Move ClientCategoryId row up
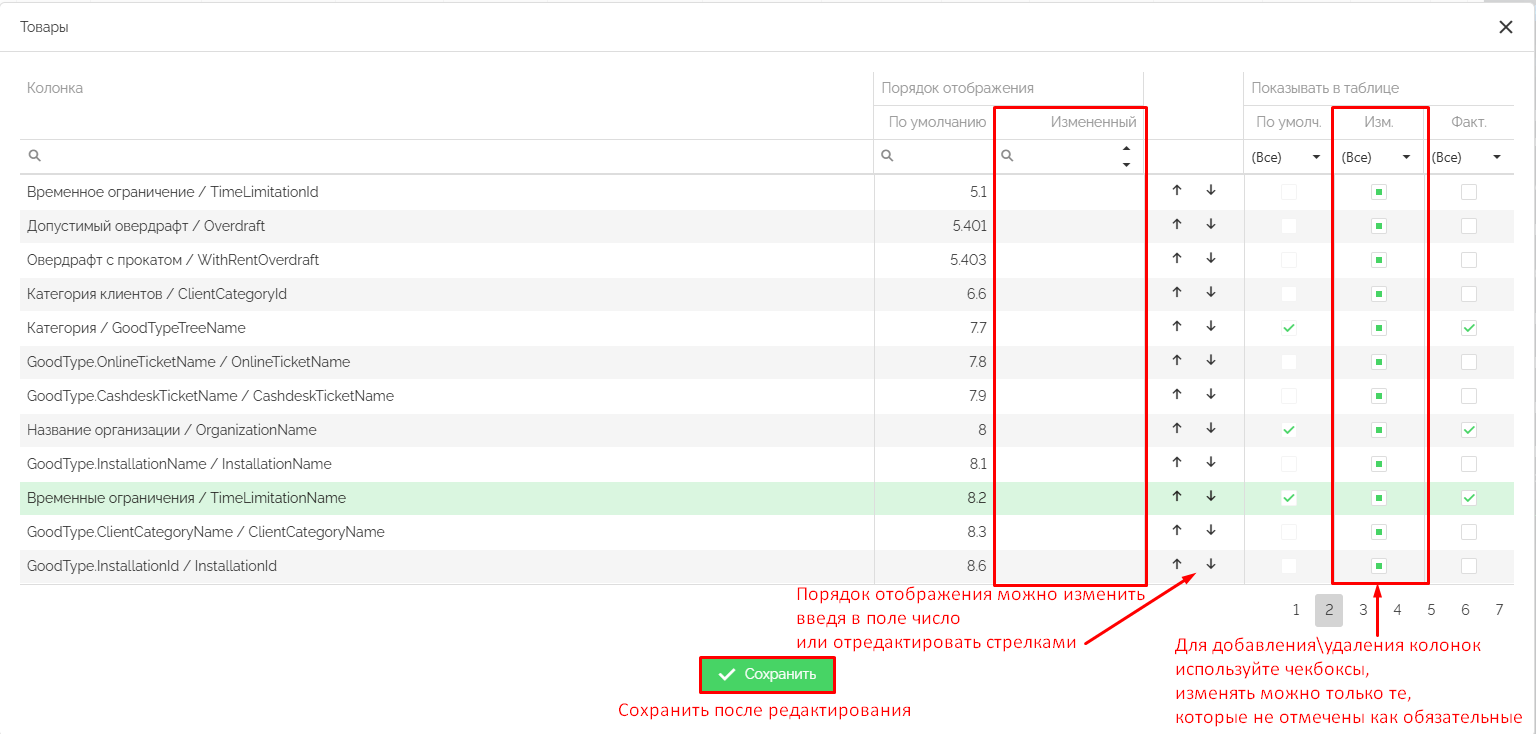 point(1177,293)
